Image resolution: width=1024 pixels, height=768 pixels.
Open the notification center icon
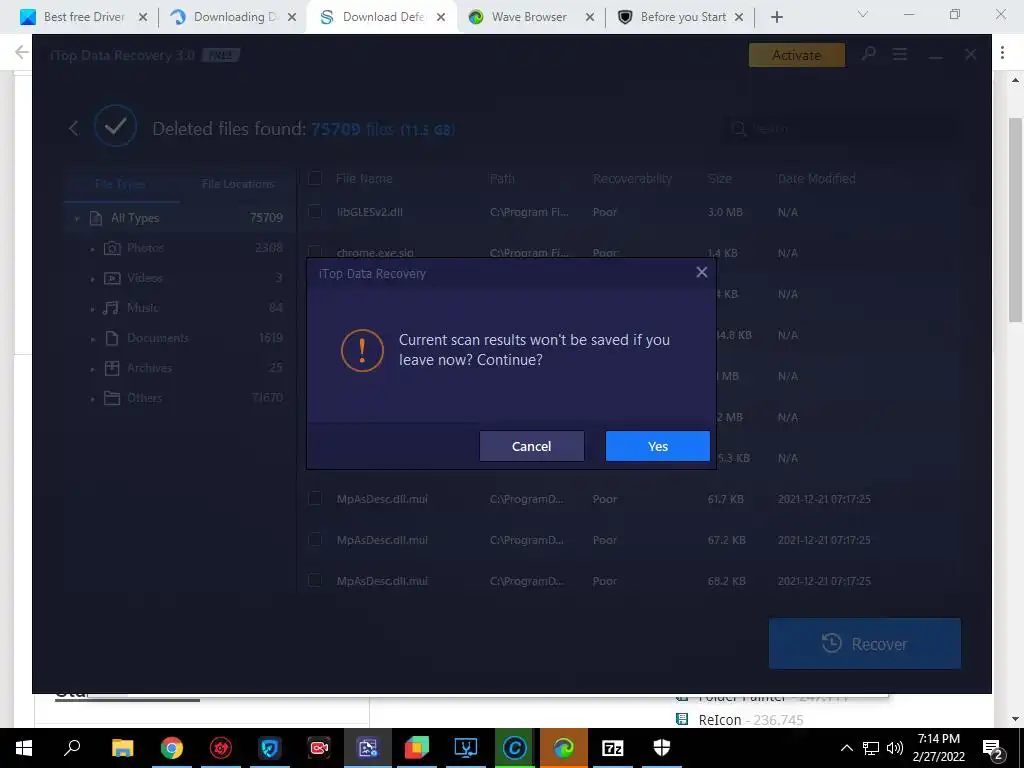(993, 749)
